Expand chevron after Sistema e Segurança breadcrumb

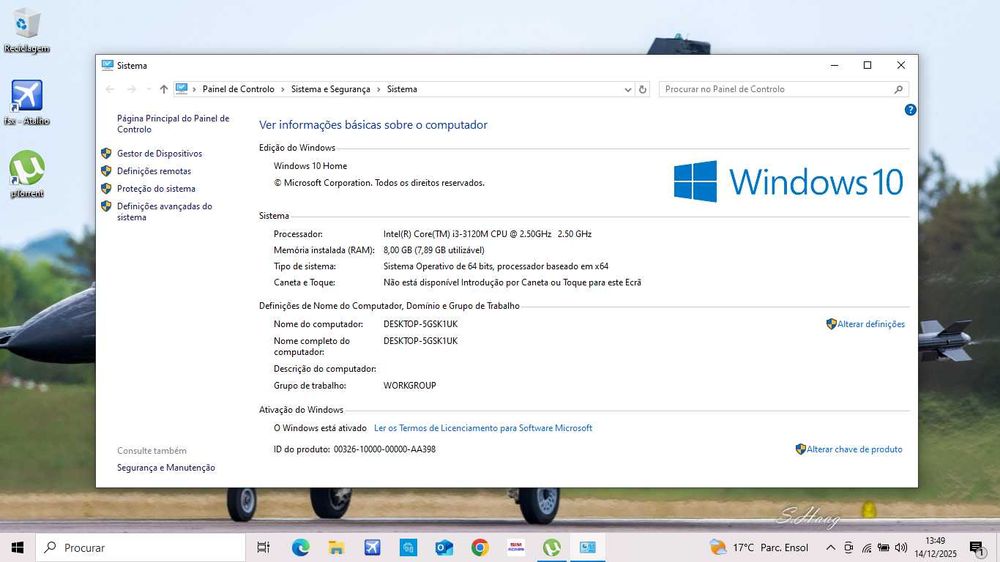(x=378, y=89)
